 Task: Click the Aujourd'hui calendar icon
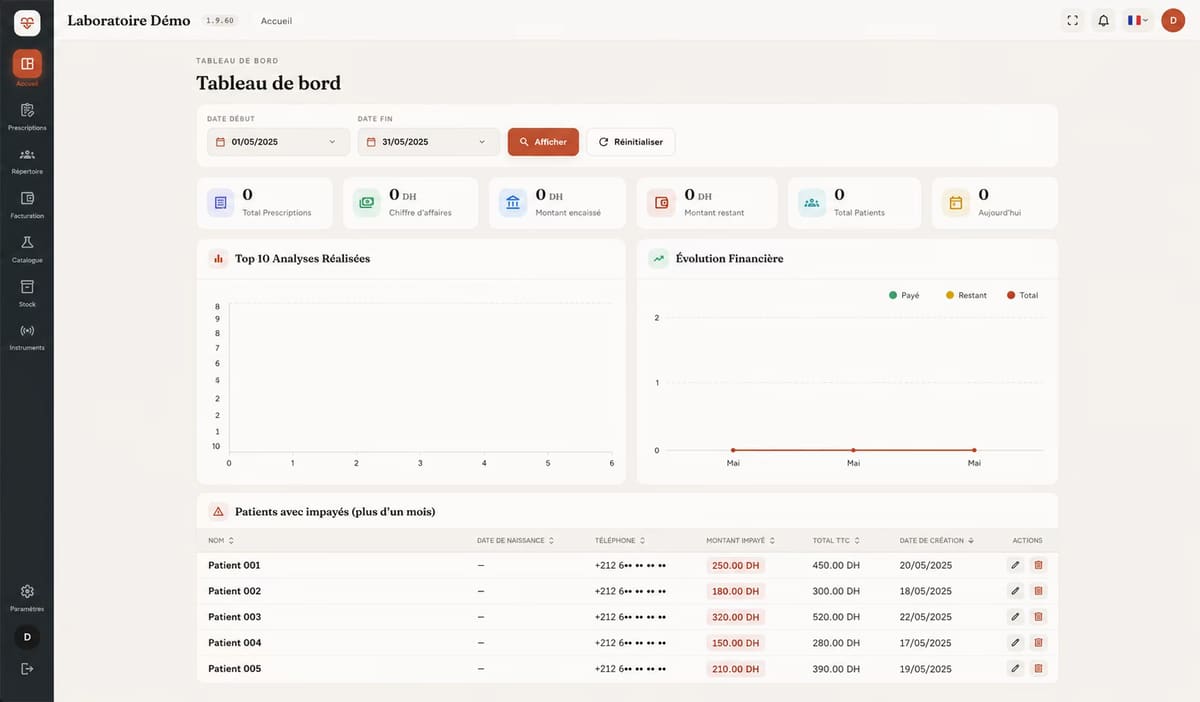956,203
